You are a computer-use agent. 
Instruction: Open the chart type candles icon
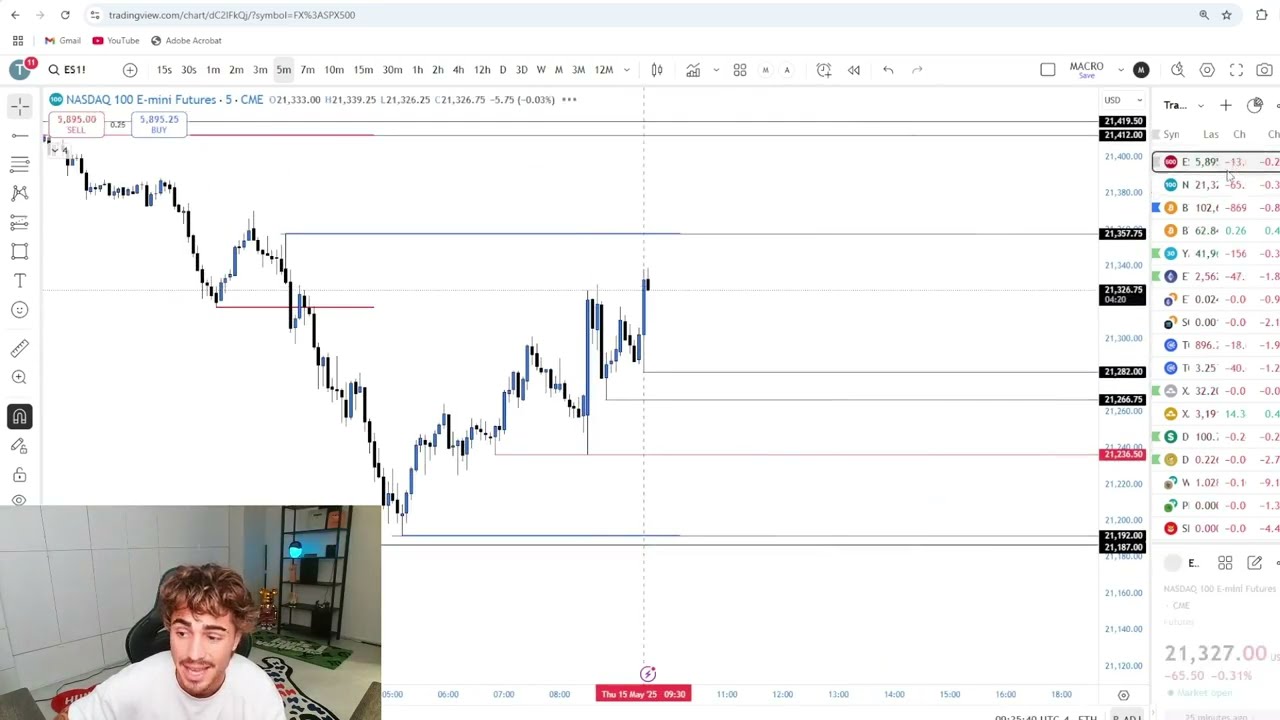[657, 70]
